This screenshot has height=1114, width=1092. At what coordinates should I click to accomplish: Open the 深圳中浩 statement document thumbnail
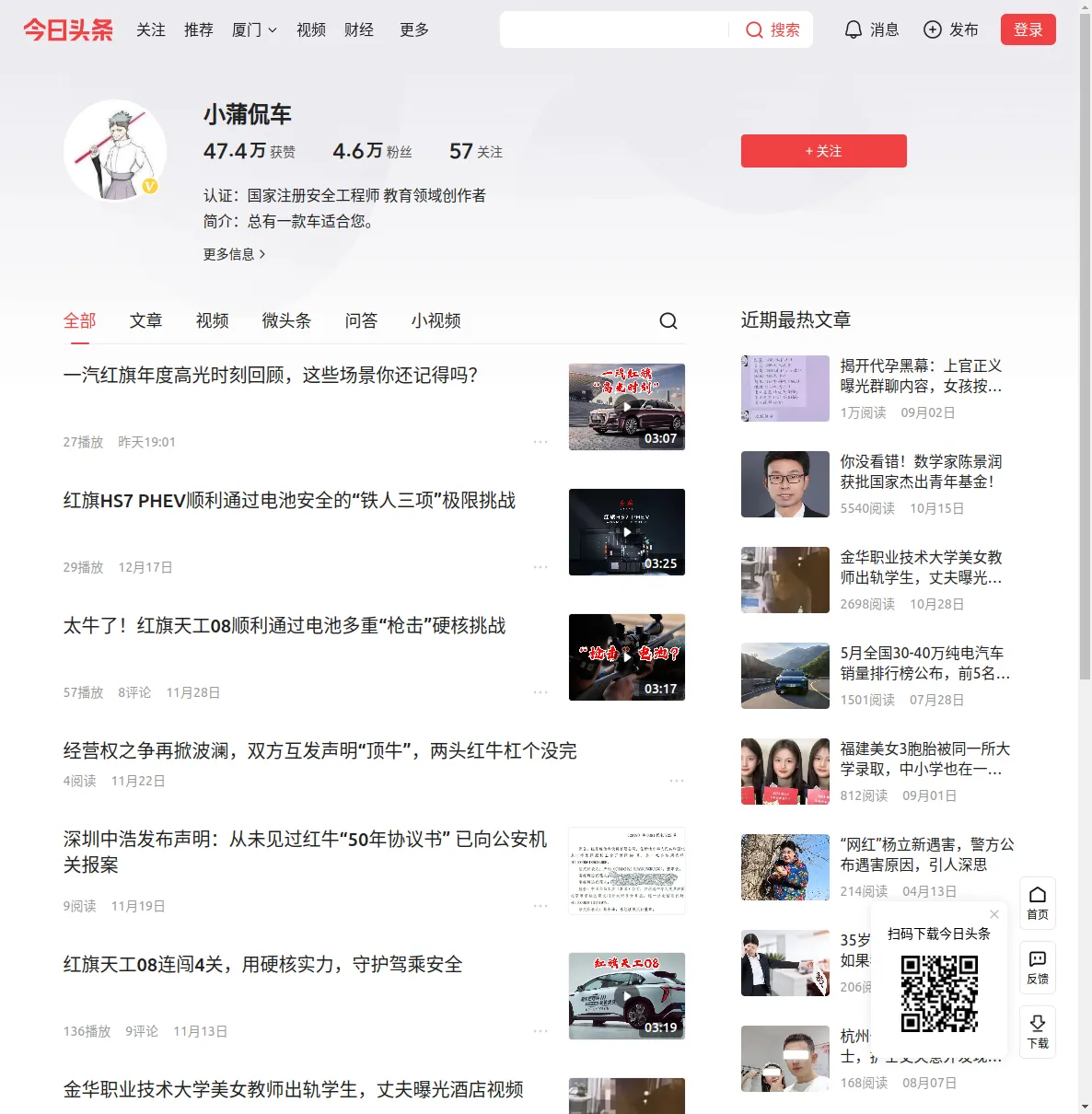click(627, 871)
